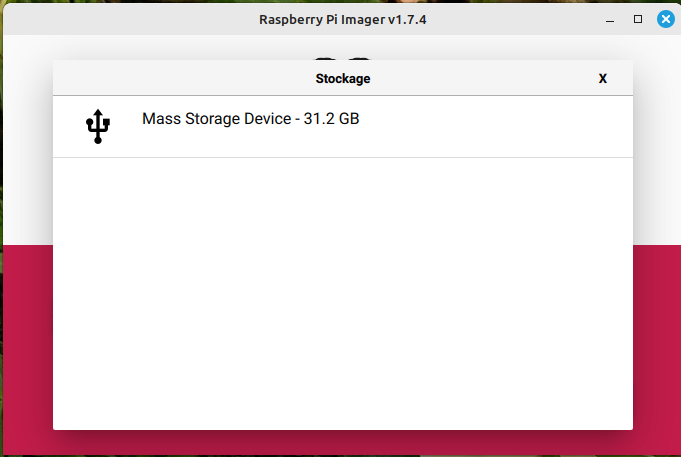Maximize the Raspberry Pi Imager window
Image resolution: width=681 pixels, height=457 pixels.
point(638,19)
